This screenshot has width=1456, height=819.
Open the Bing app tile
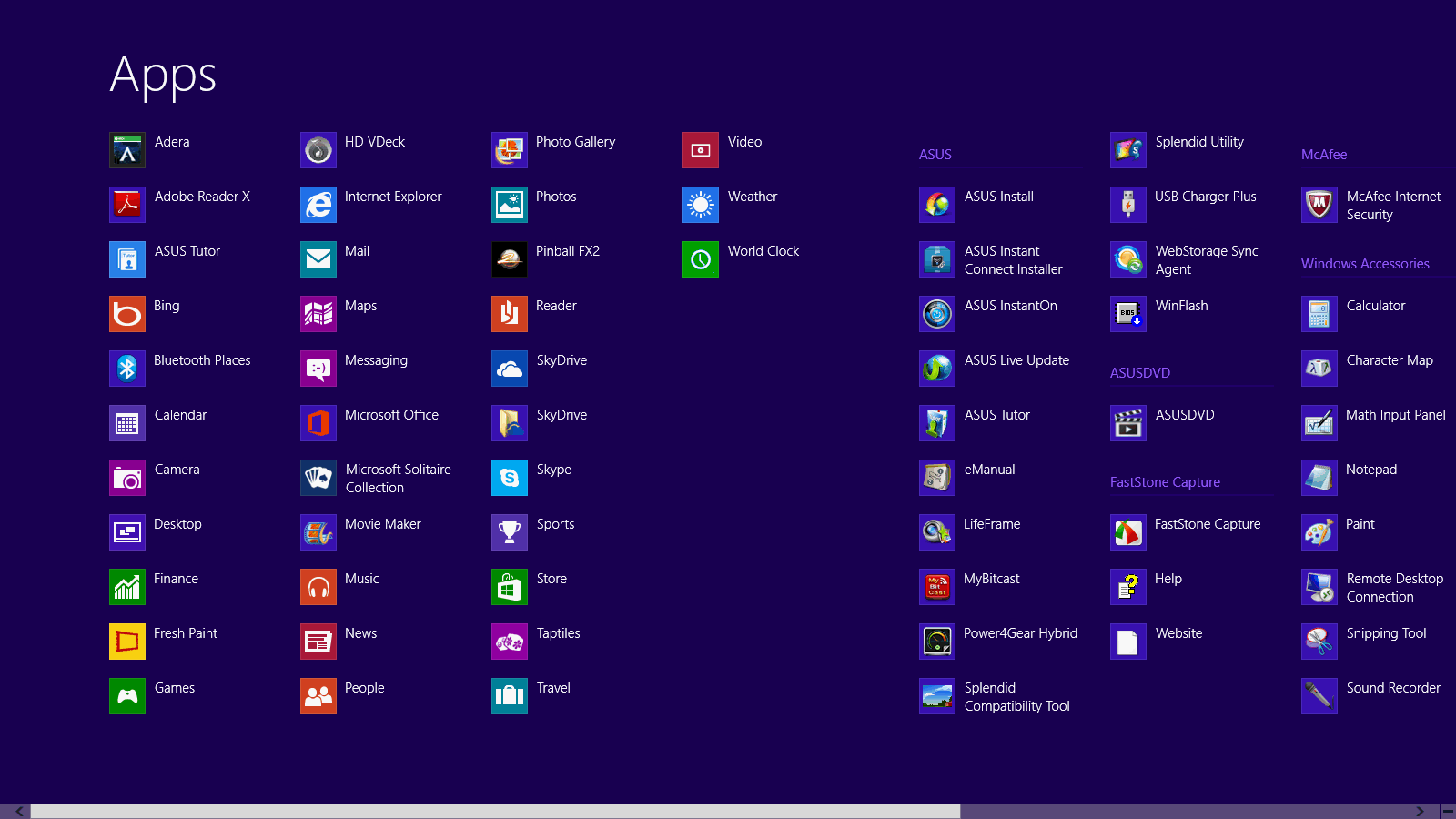tap(127, 314)
